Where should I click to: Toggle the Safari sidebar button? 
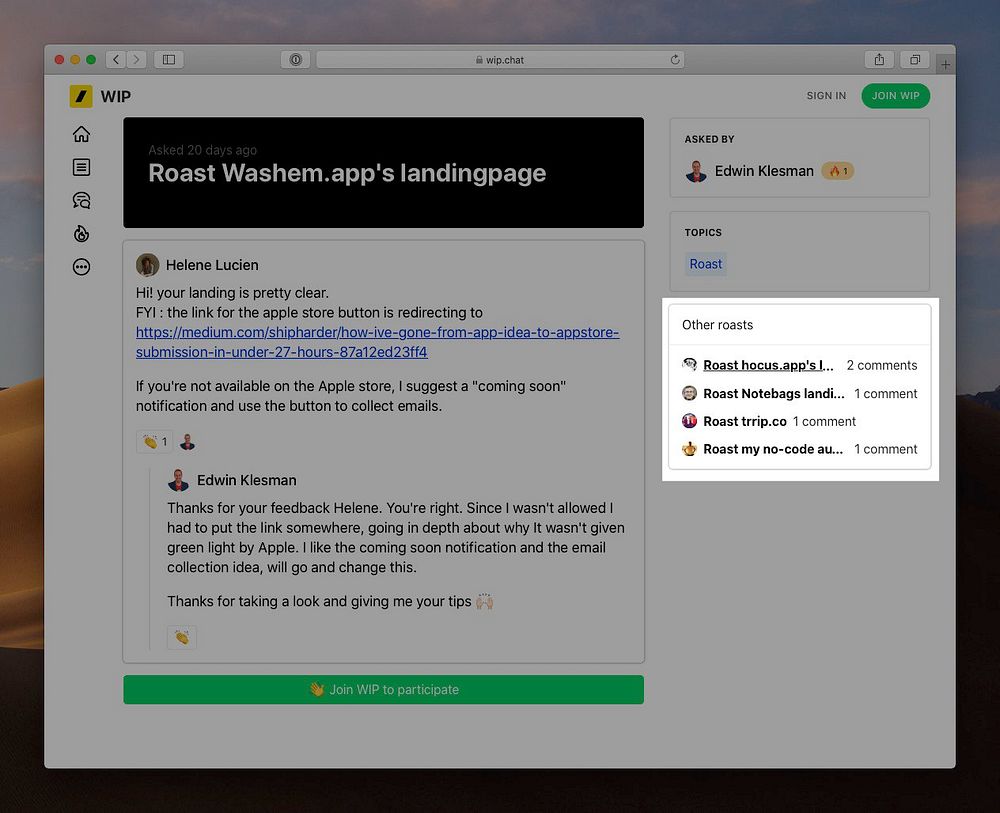click(168, 59)
